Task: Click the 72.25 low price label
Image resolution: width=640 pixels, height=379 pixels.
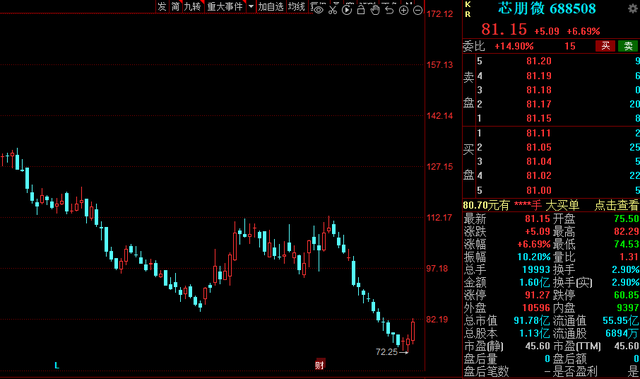Action: (x=387, y=352)
